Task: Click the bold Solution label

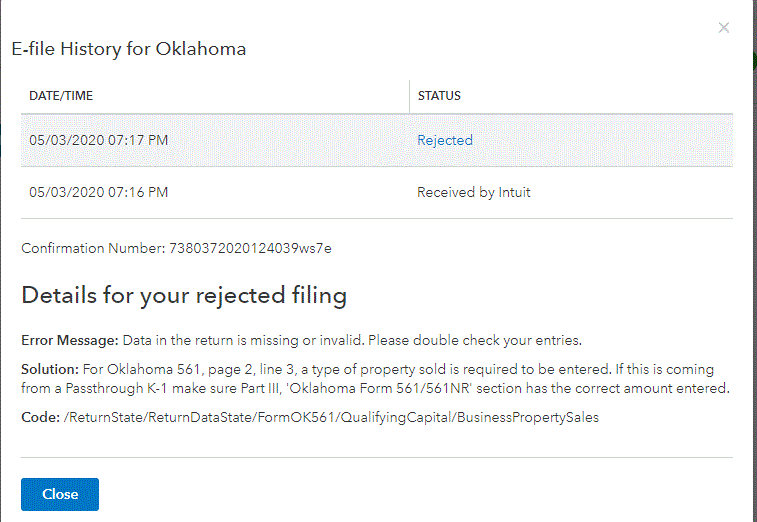Action: tap(49, 370)
